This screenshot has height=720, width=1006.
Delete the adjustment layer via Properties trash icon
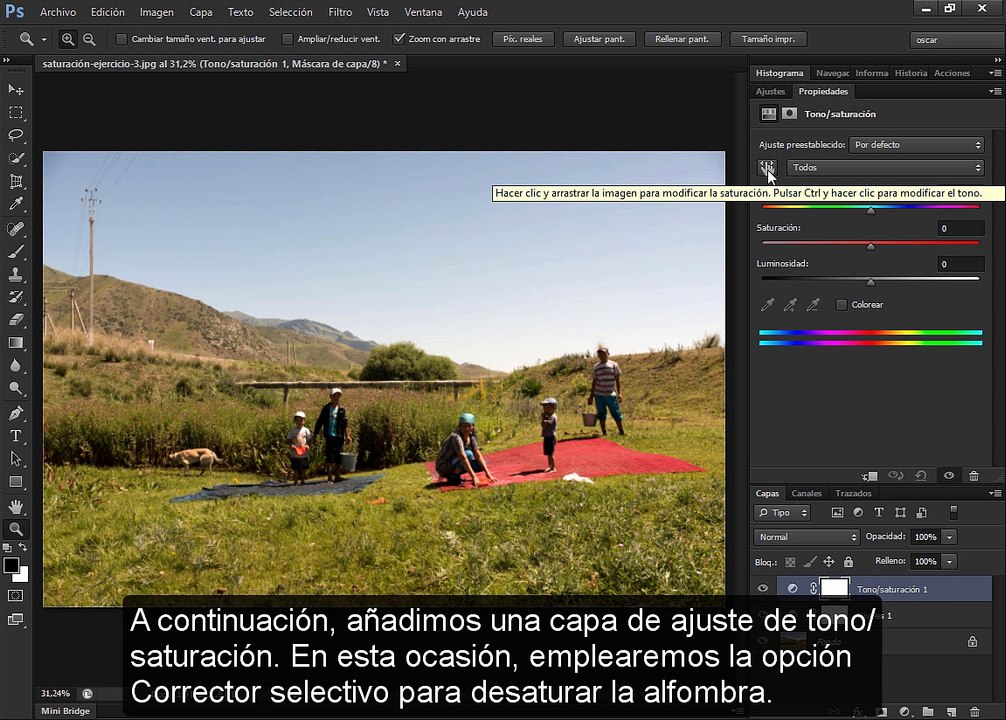tap(973, 476)
